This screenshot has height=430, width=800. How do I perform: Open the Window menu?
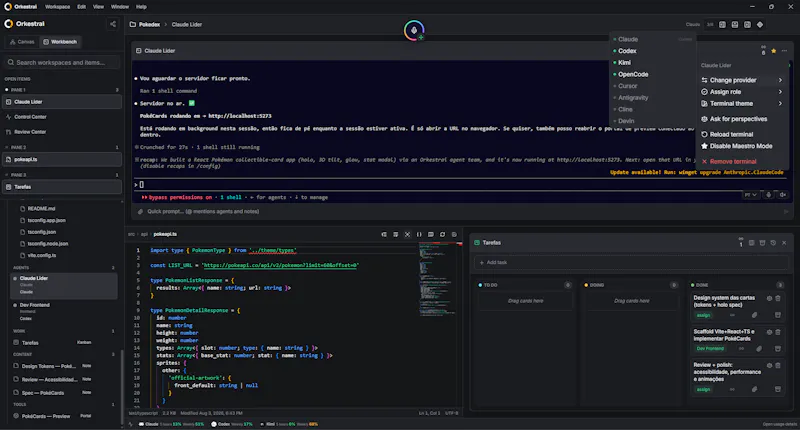pos(120,7)
